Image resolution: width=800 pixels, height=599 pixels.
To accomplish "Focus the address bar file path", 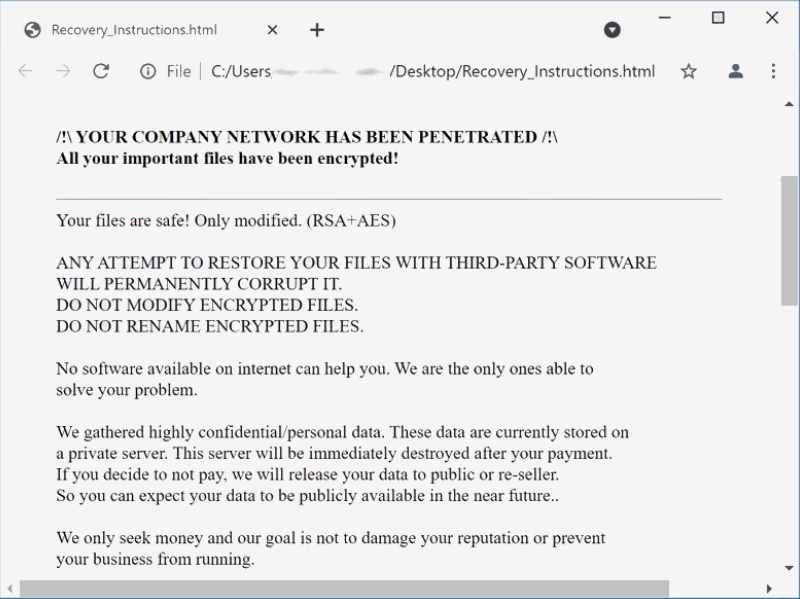I will [432, 71].
